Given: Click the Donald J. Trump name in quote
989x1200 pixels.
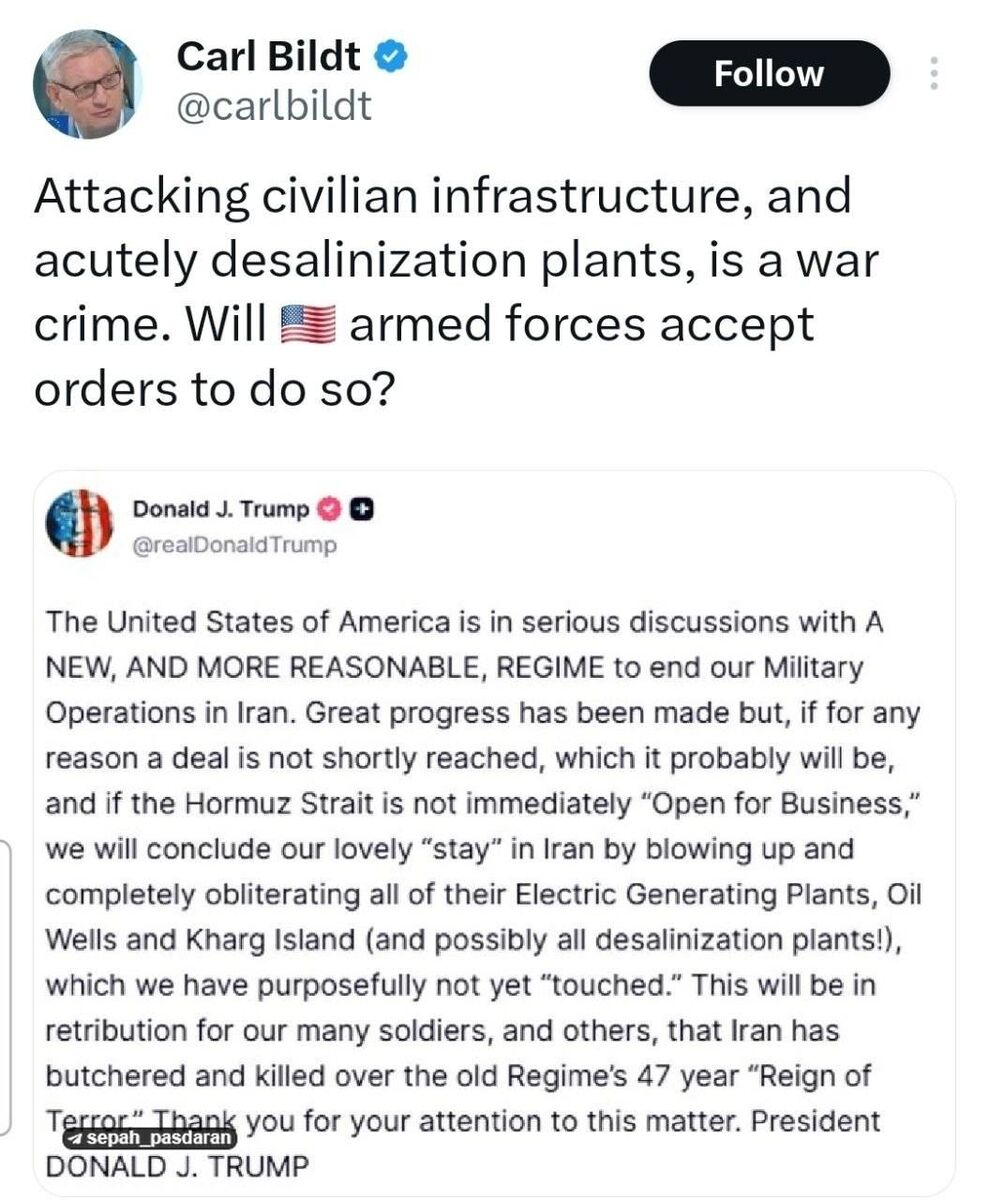Looking at the screenshot, I should [x=221, y=509].
